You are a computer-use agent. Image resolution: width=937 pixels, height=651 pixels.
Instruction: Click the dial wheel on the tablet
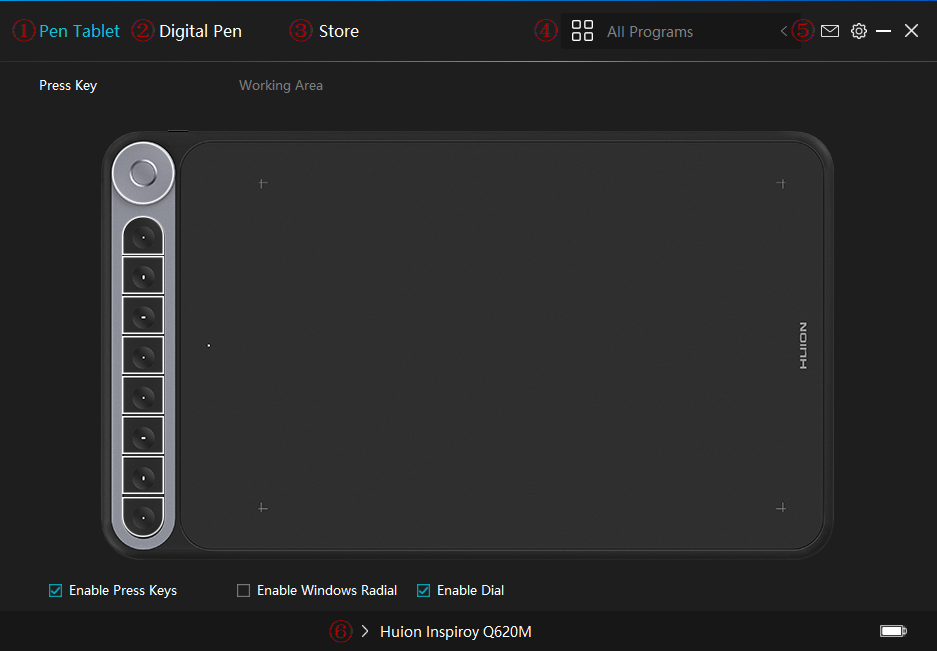(143, 173)
